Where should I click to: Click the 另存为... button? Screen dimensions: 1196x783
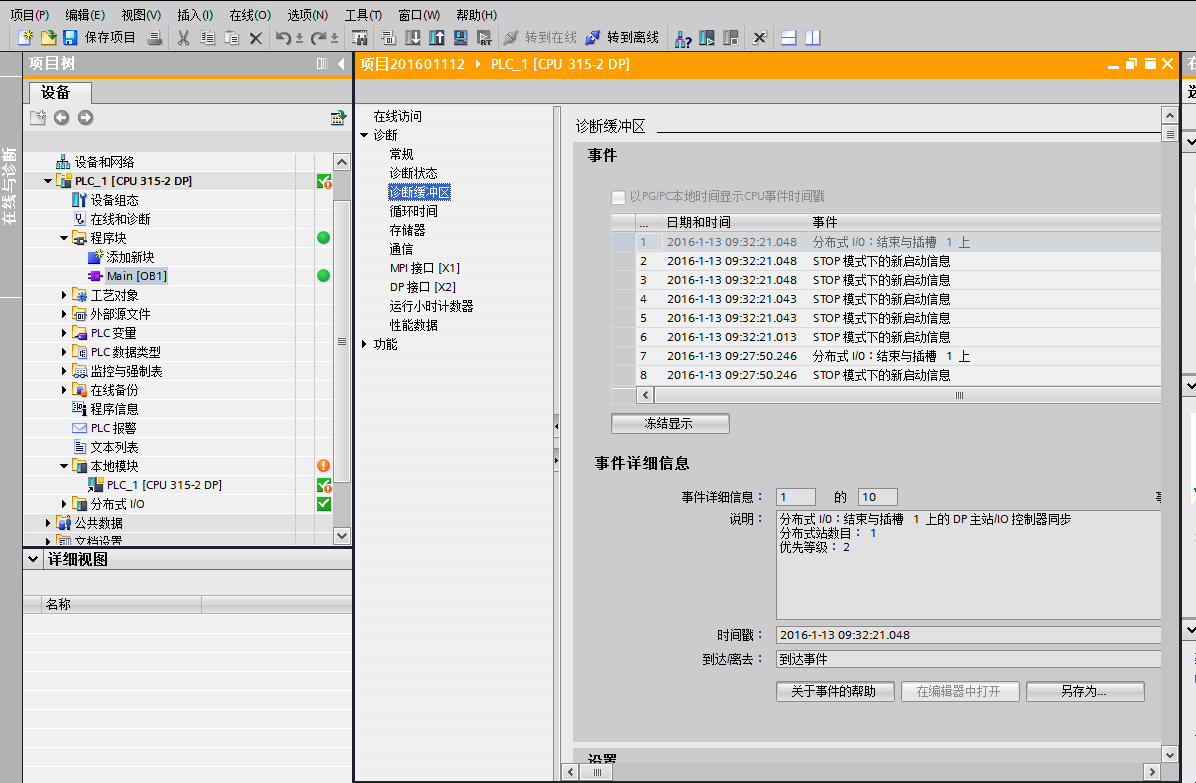click(1085, 692)
